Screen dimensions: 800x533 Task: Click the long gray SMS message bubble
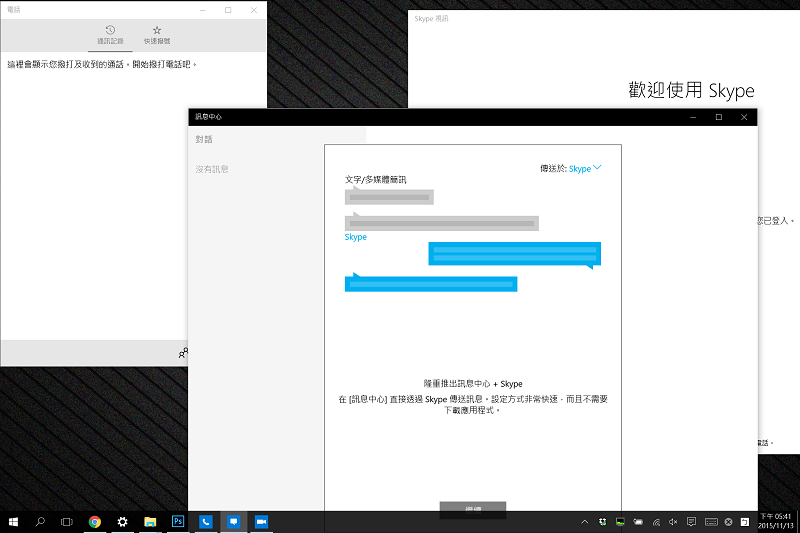tap(442, 222)
